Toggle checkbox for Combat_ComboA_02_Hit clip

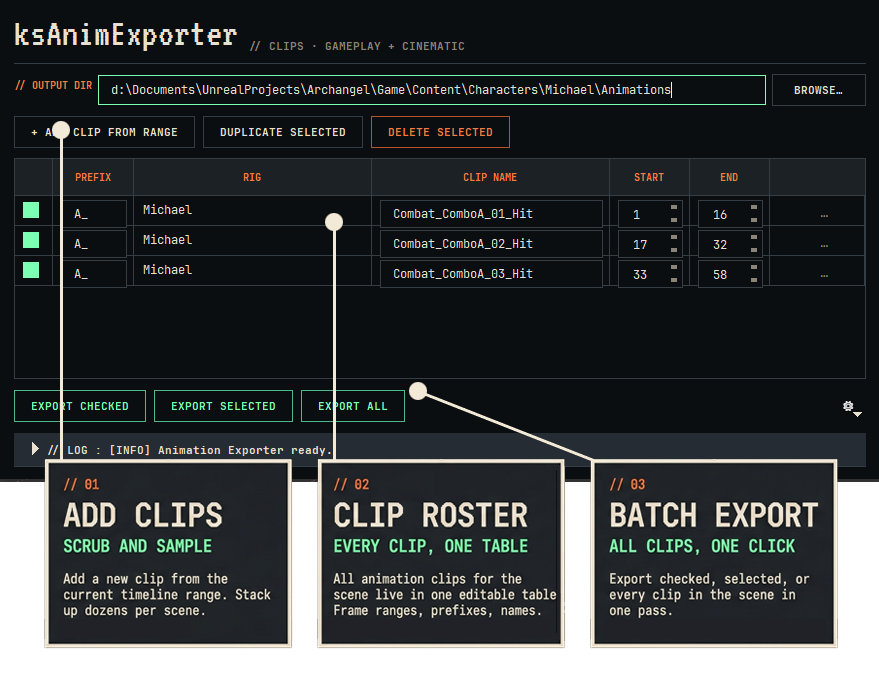pyautogui.click(x=31, y=240)
